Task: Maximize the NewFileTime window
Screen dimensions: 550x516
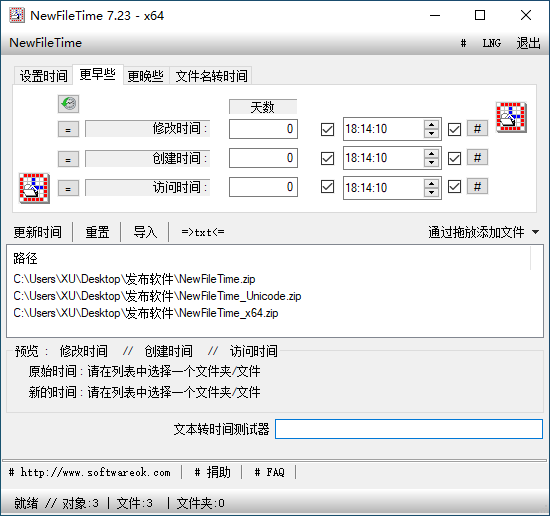Action: [480, 15]
